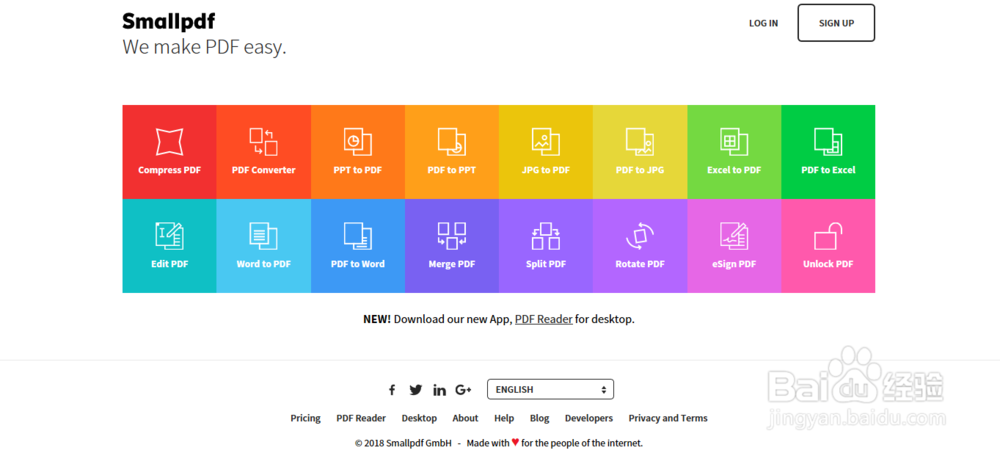Open the Help footer link
The width and height of the screenshot is (1000, 453).
(504, 419)
